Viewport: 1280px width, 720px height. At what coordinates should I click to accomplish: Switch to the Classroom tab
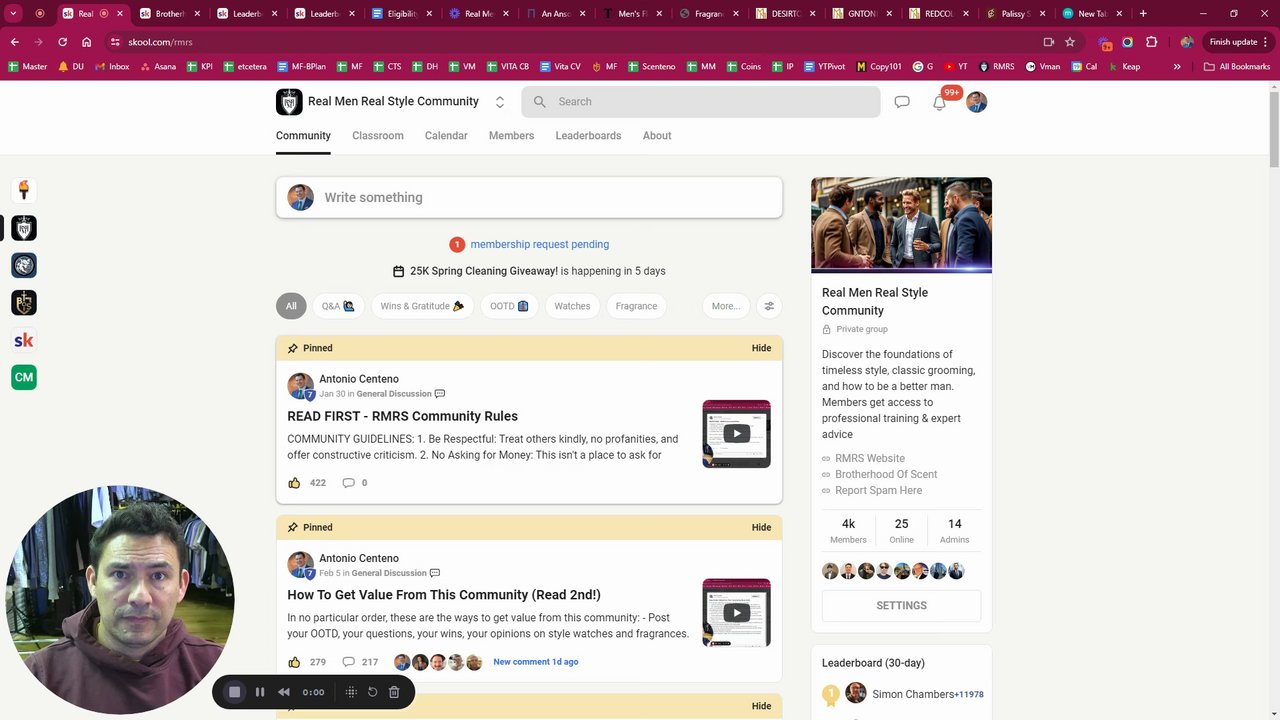[x=378, y=136]
